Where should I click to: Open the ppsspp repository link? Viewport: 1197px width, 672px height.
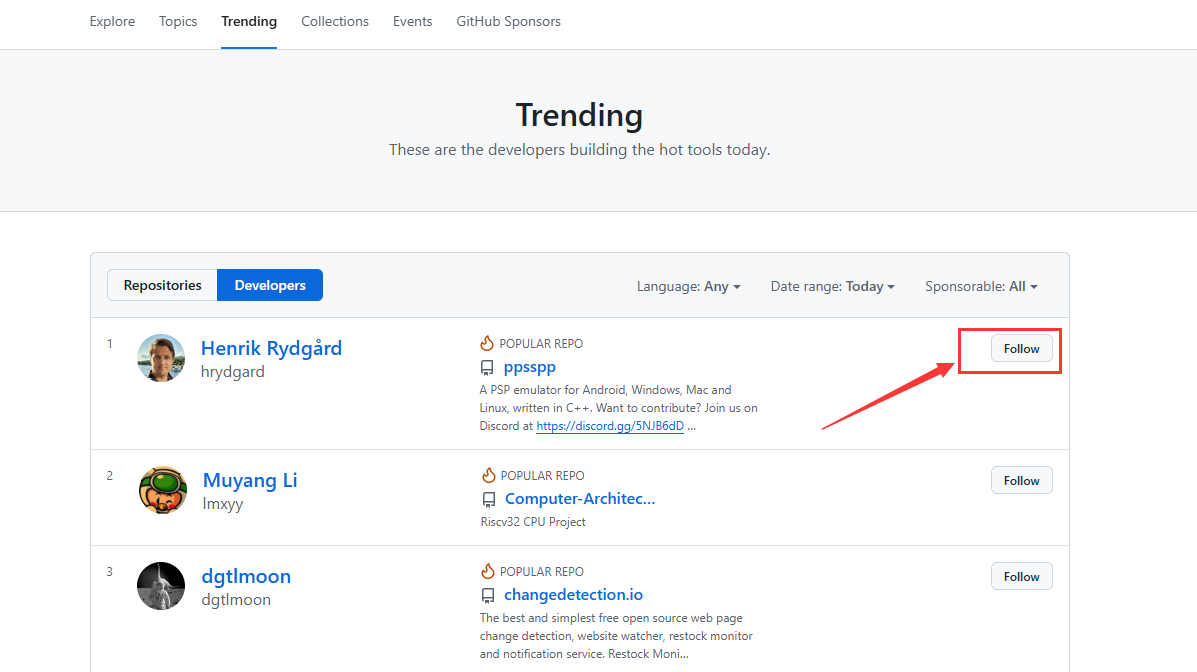click(x=530, y=367)
